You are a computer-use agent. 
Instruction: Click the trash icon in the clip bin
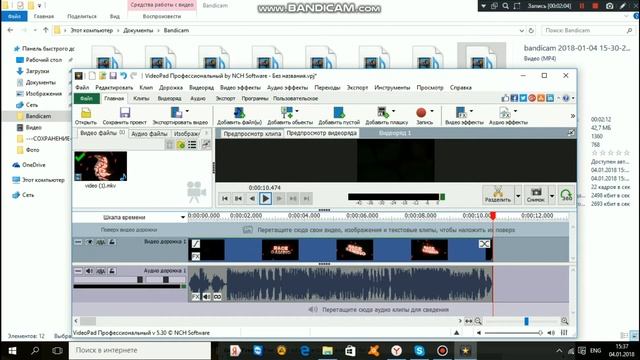point(169,145)
